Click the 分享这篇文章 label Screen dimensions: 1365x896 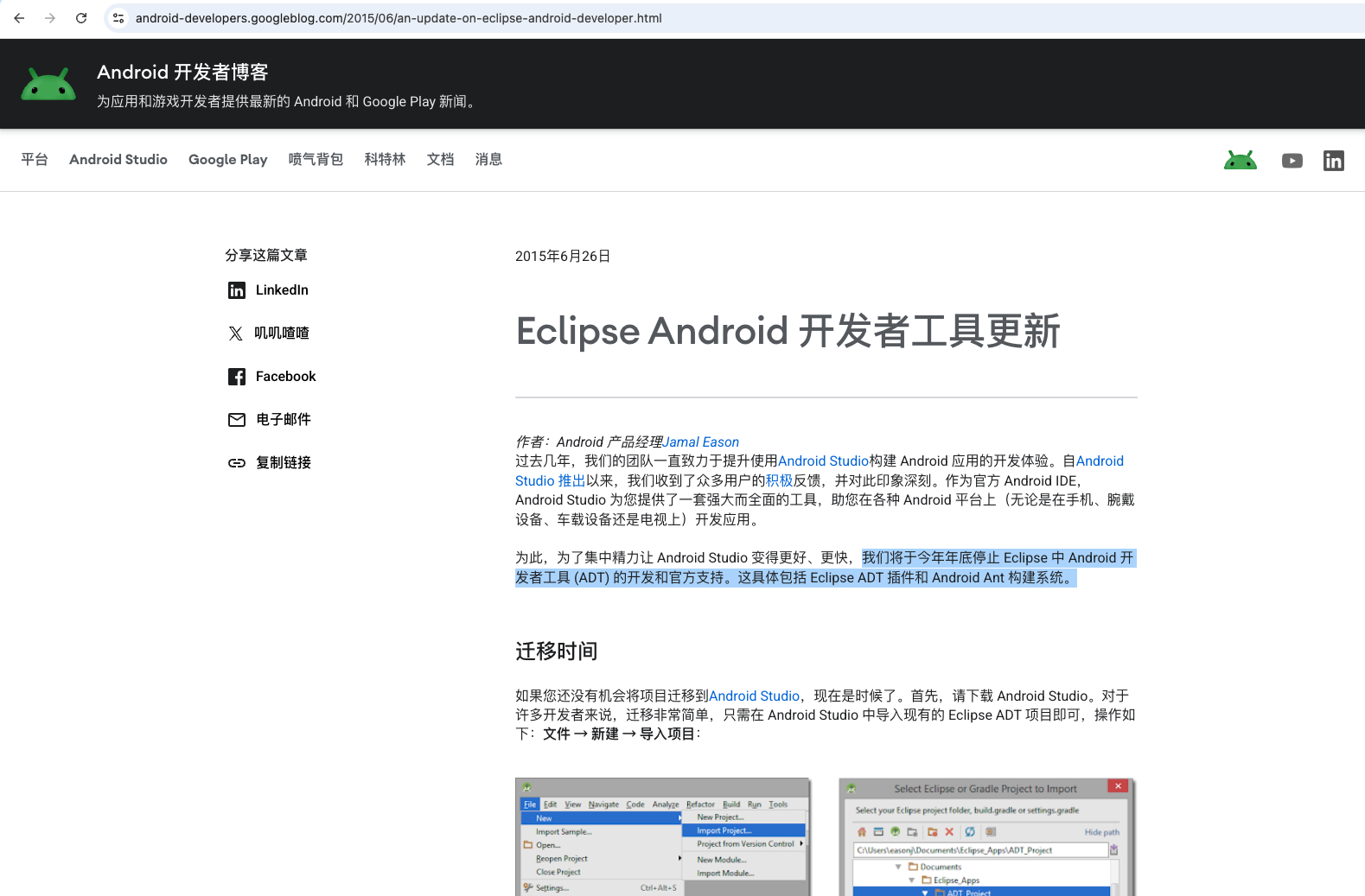tap(266, 256)
